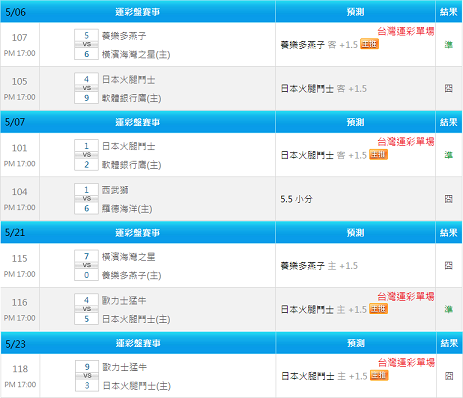Click away team 歐力士猛牛 in game 116
The height and width of the screenshot is (398, 463).
pyautogui.click(x=124, y=300)
